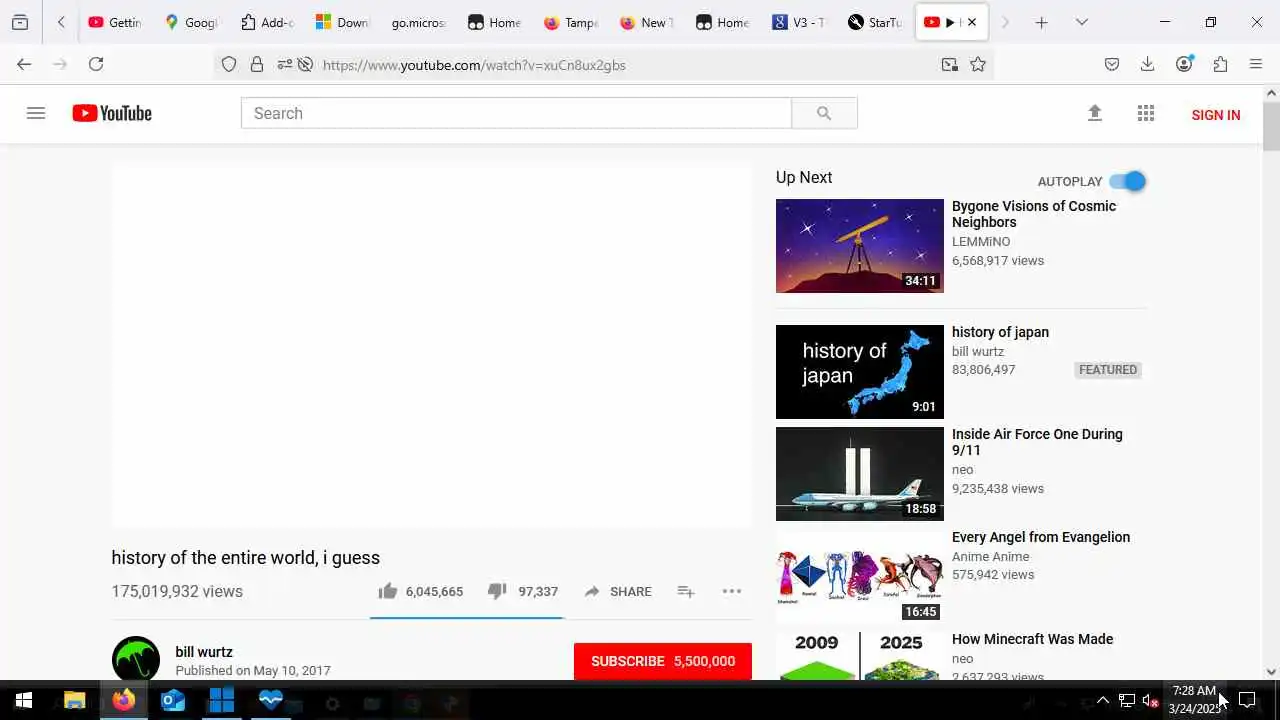Screen dimensions: 1280x720
Task: Open Bygone Visions of Cosmic Neighbors title
Action: [x=1034, y=214]
